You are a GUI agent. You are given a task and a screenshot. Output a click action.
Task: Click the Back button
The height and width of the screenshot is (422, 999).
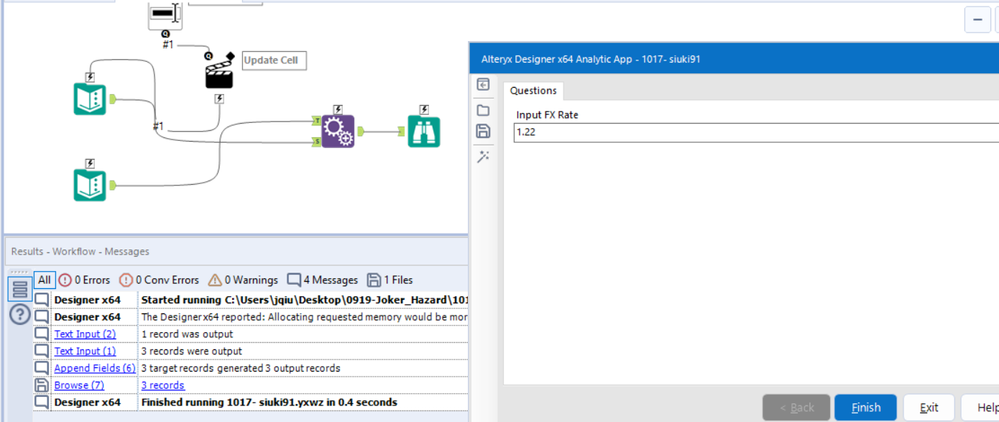click(x=796, y=408)
